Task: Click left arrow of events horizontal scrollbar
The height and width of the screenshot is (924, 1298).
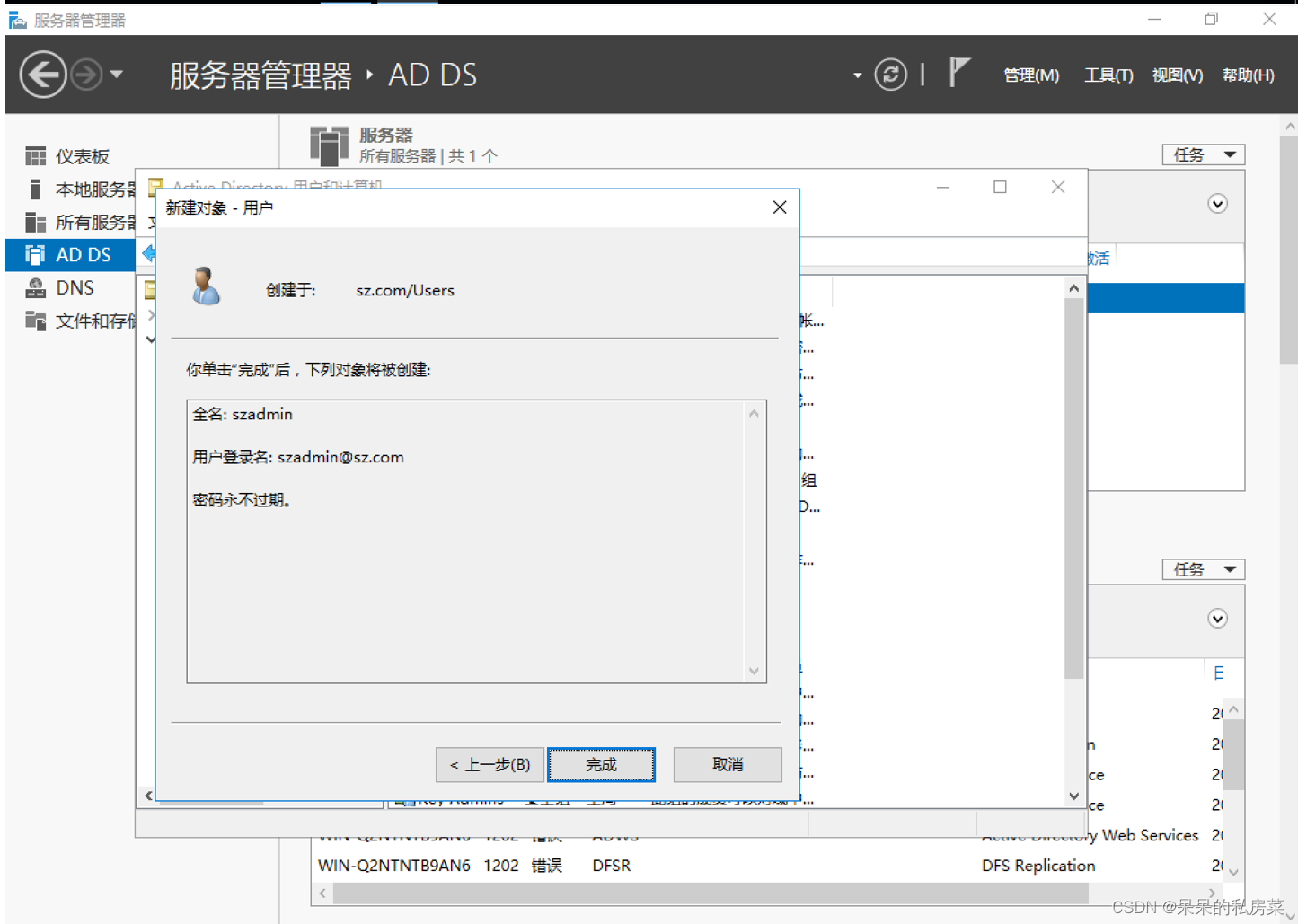Action: tap(322, 893)
